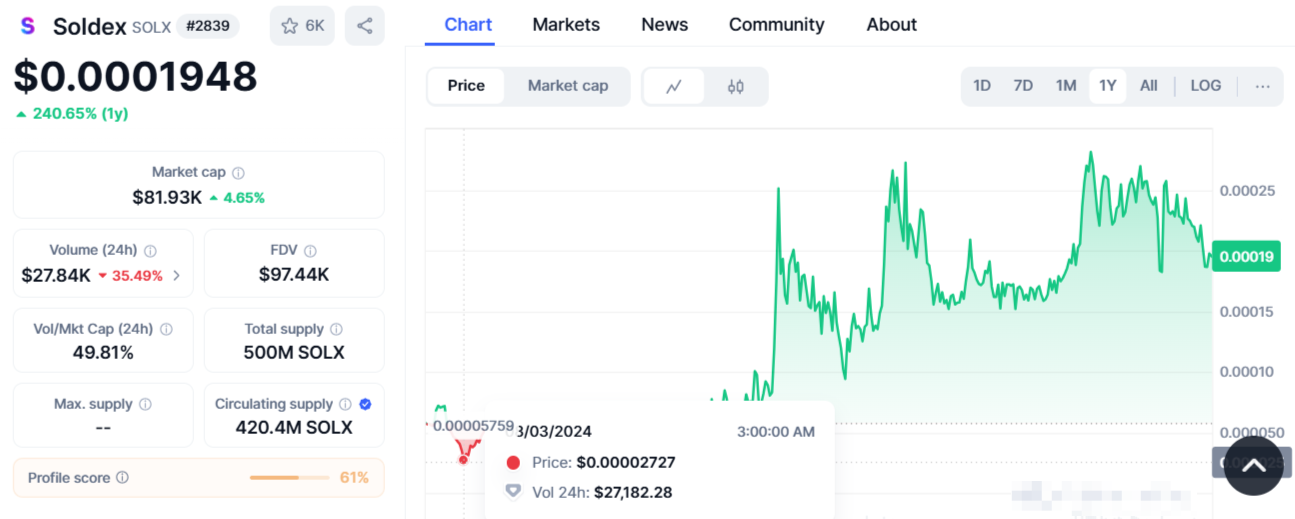The height and width of the screenshot is (519, 1295).
Task: Click the red low-point marker on chart
Action: pos(463,459)
